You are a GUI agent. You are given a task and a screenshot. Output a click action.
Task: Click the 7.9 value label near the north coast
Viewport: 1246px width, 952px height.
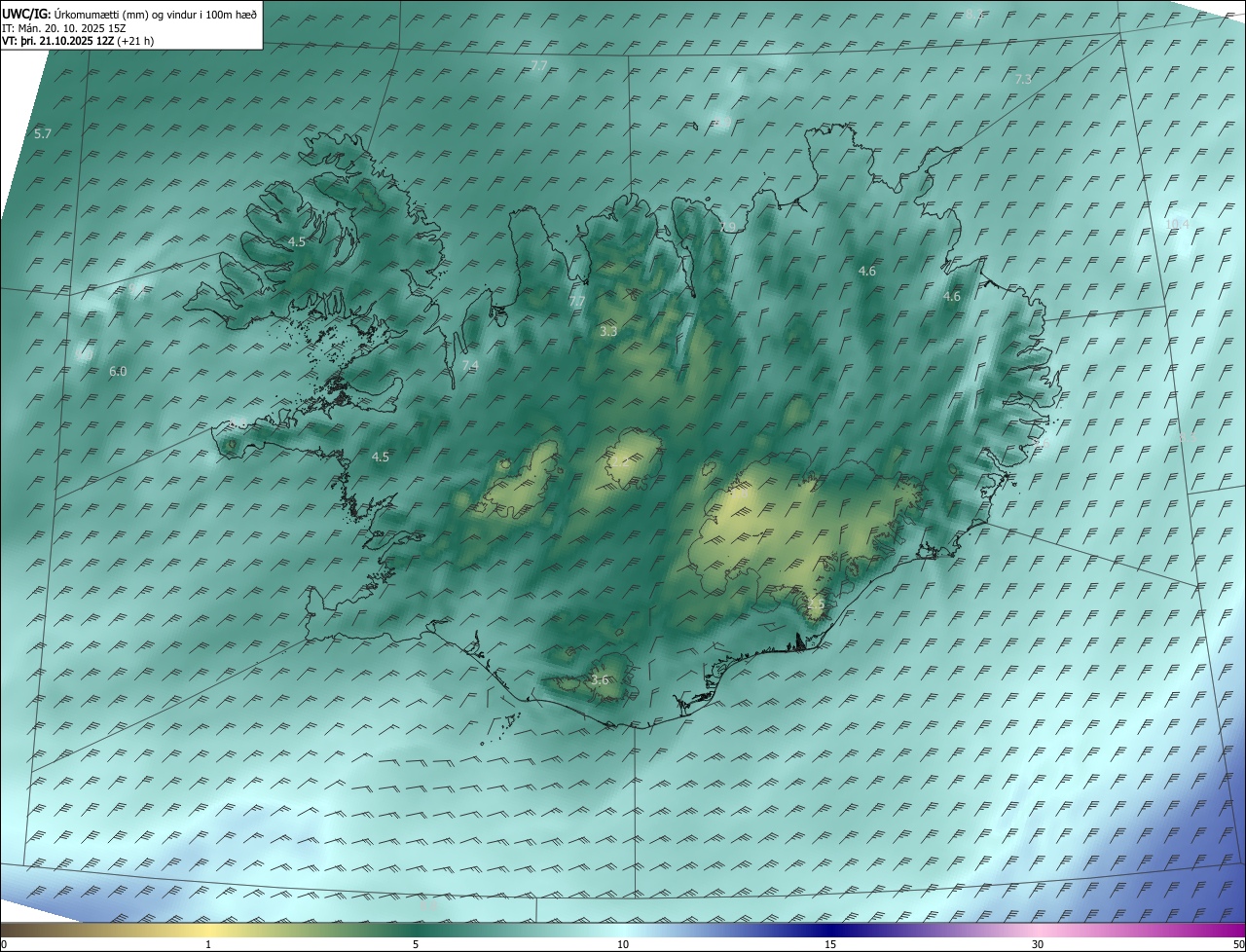(x=727, y=227)
